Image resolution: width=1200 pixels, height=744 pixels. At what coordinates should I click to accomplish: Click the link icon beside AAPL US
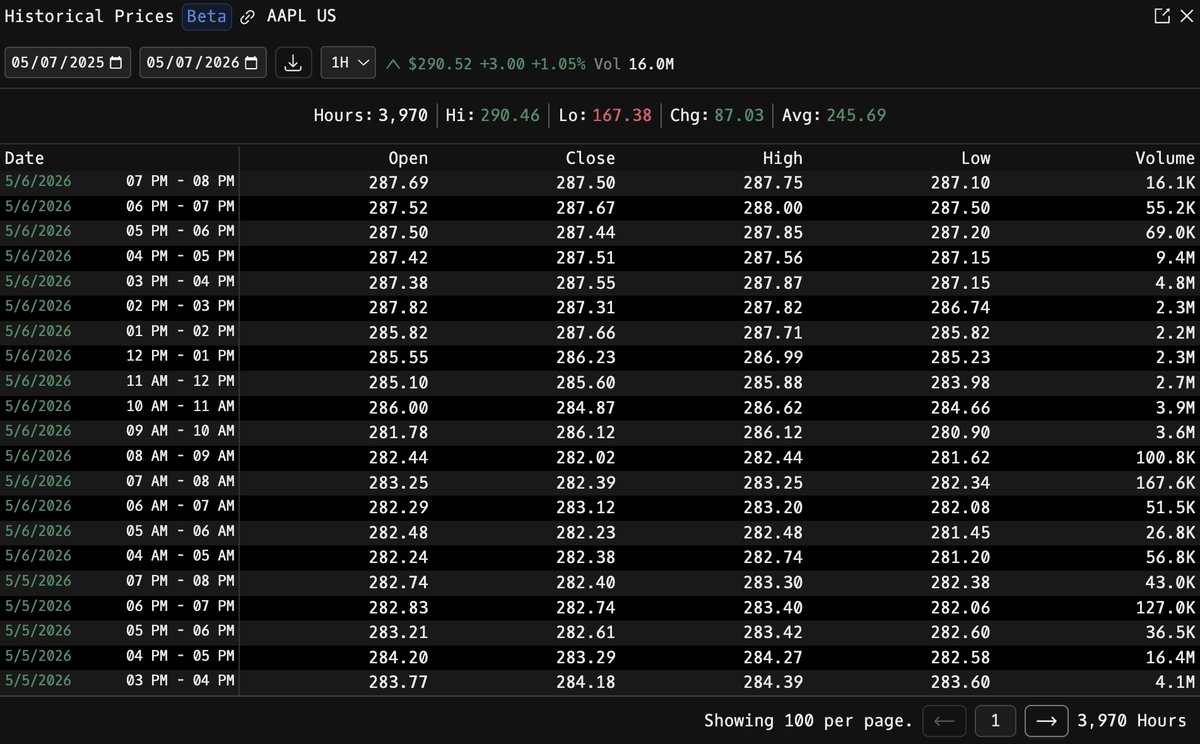coord(247,17)
